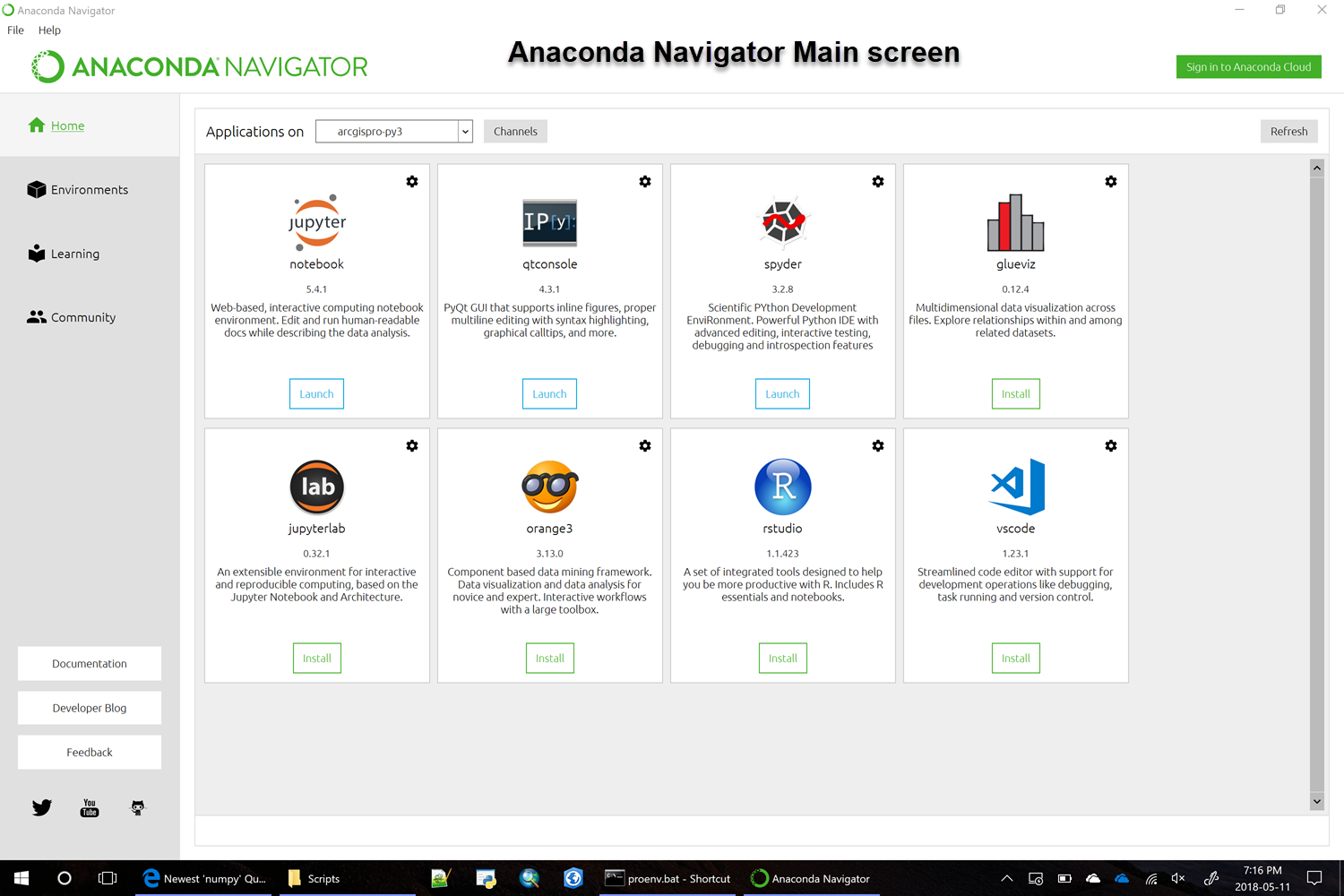Open options gear for orange3 card
Image resolution: width=1344 pixels, height=896 pixels.
tap(645, 445)
